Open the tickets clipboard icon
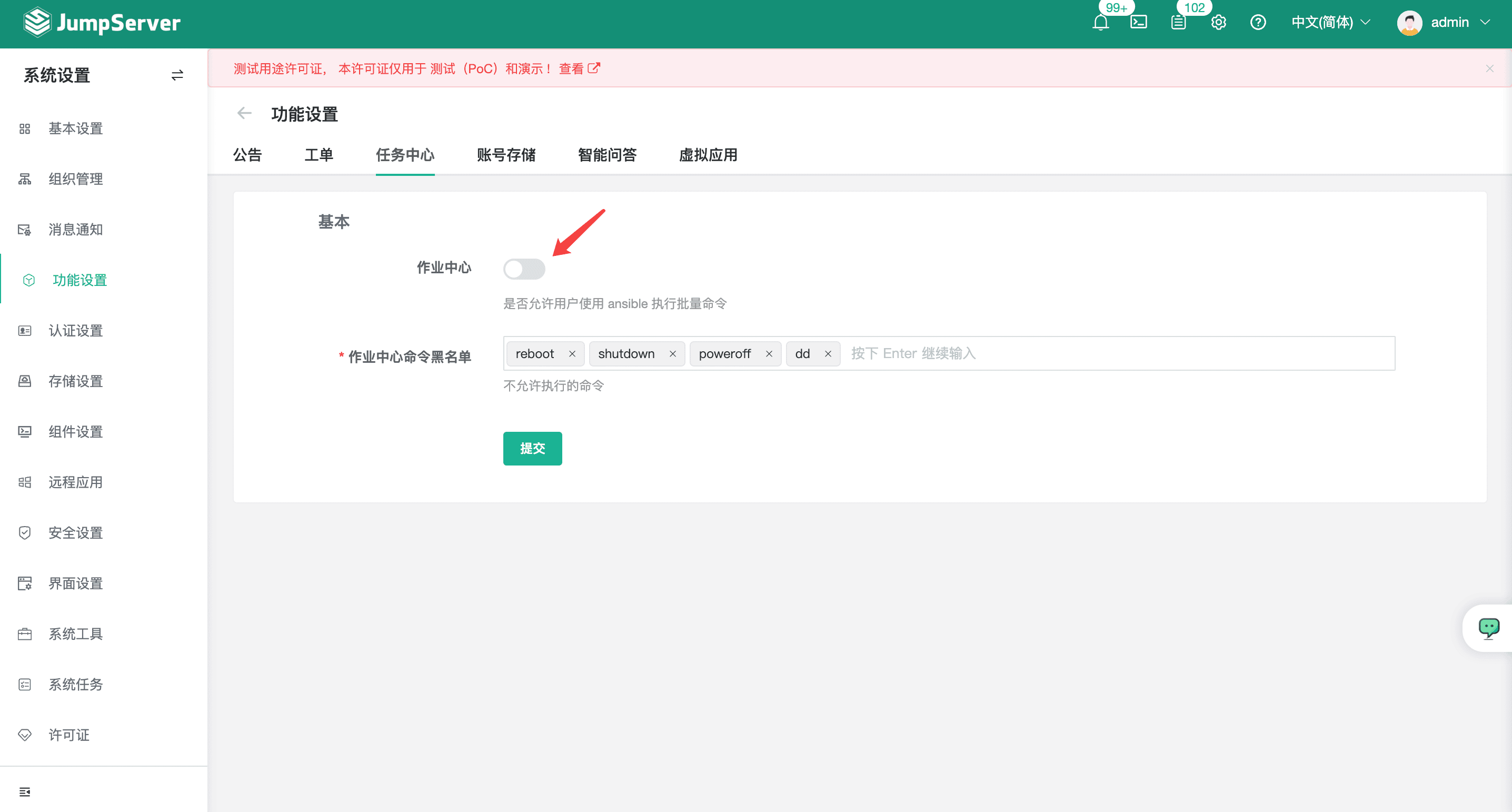The height and width of the screenshot is (812, 1512). (x=1179, y=22)
